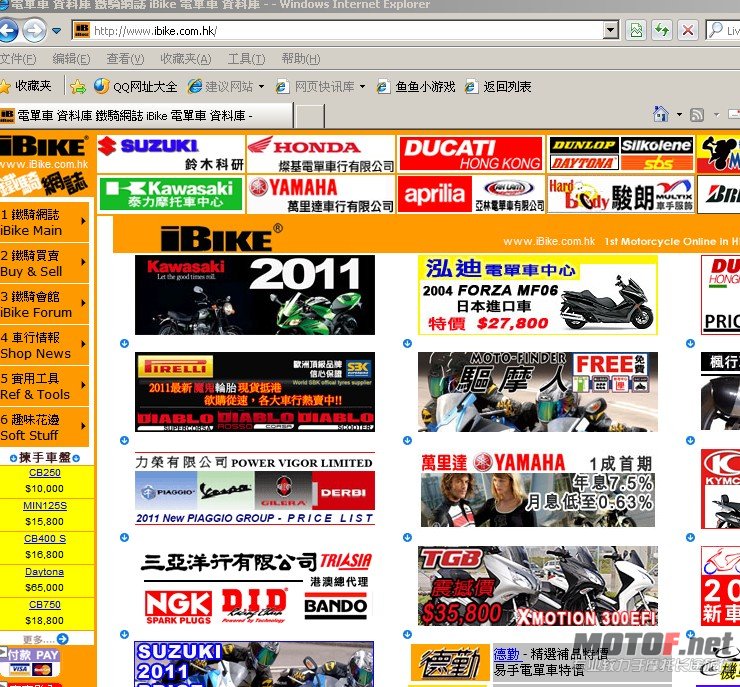Click the Suzuki 鈴木科研 banner

[x=171, y=154]
